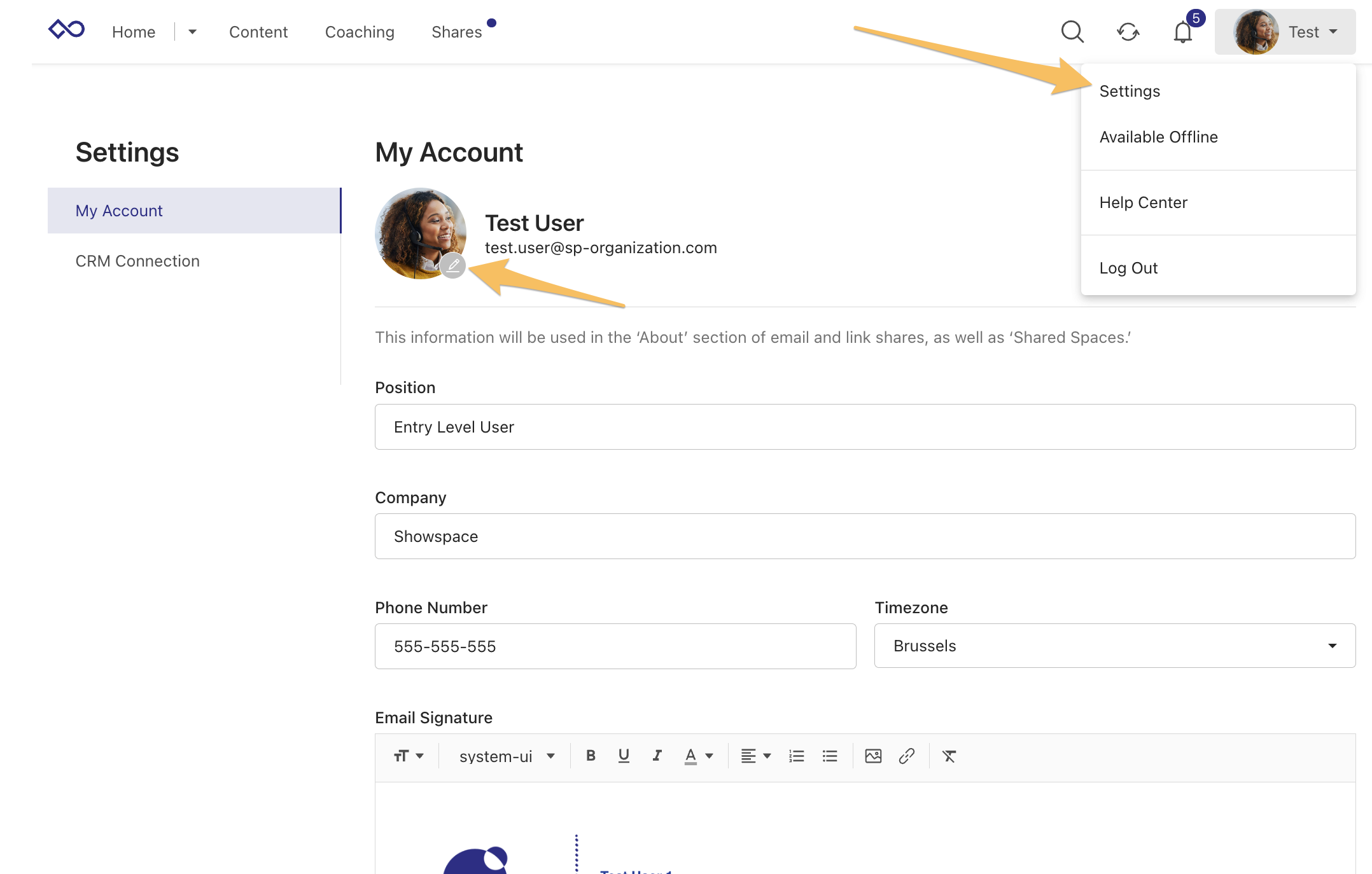Click the insert link icon
Viewport: 1372px width, 874px height.
point(906,756)
